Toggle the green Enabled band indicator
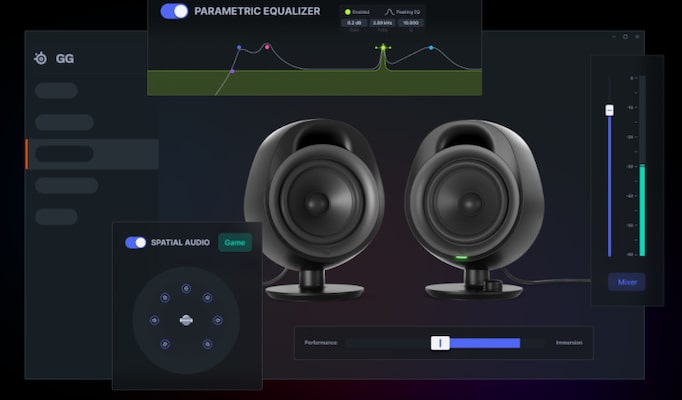This screenshot has height=400, width=682. pos(347,12)
